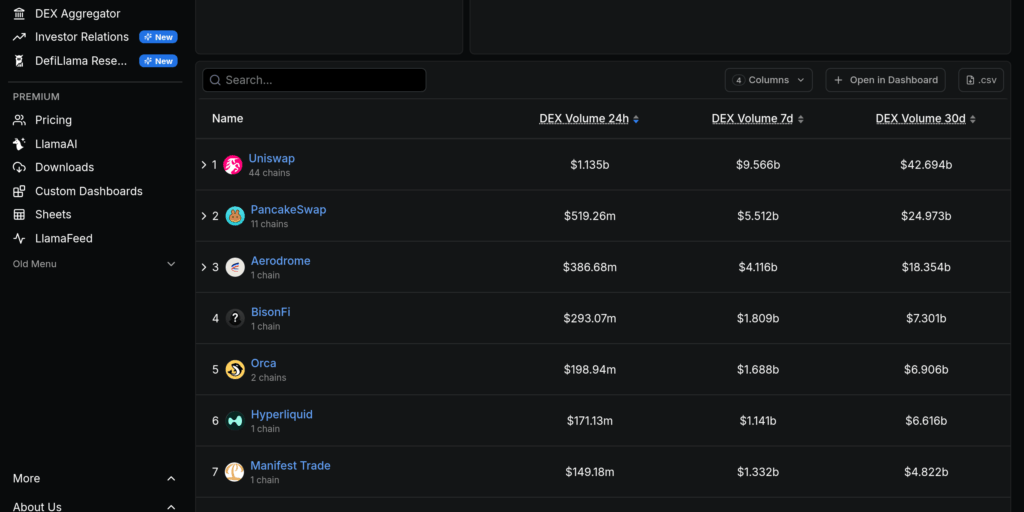This screenshot has height=512, width=1024.
Task: Click the Orca logo icon
Action: coord(235,370)
